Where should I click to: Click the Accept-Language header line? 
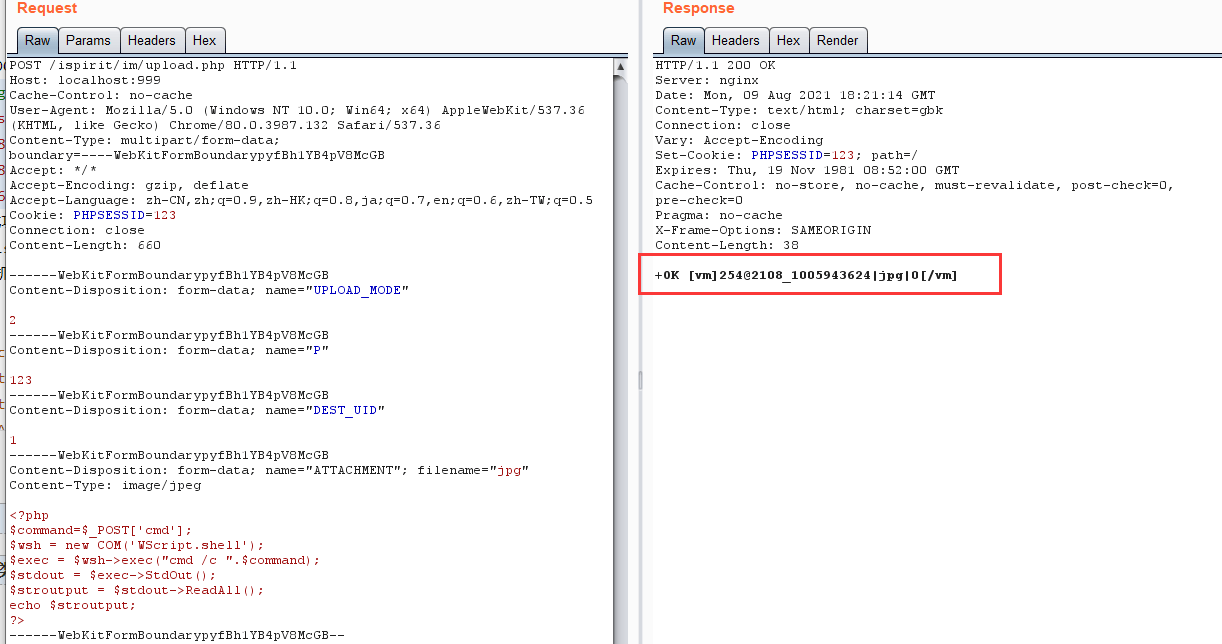pyautogui.click(x=301, y=200)
